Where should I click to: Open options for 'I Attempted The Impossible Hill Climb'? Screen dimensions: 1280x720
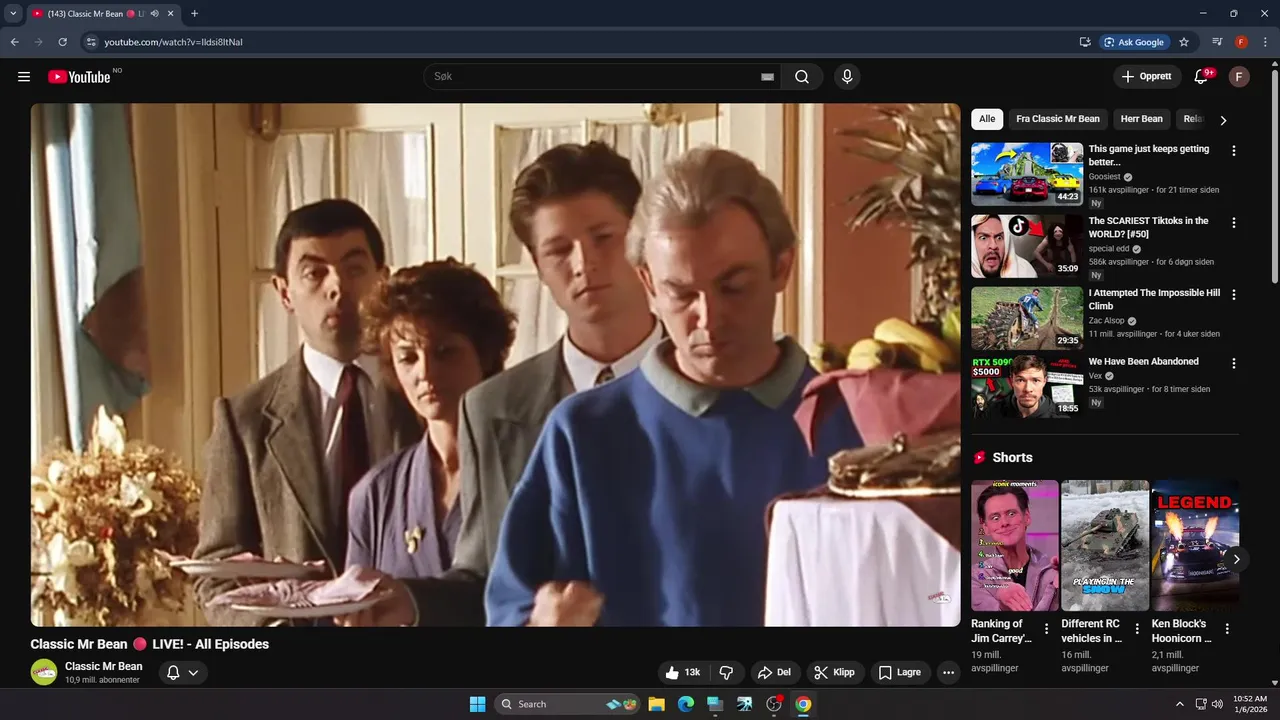(1233, 295)
